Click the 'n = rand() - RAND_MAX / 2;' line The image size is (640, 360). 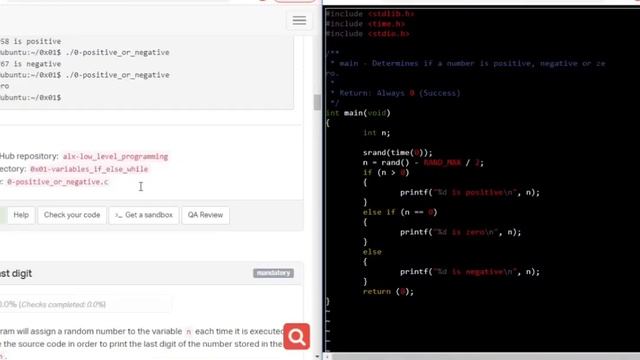tap(423, 163)
